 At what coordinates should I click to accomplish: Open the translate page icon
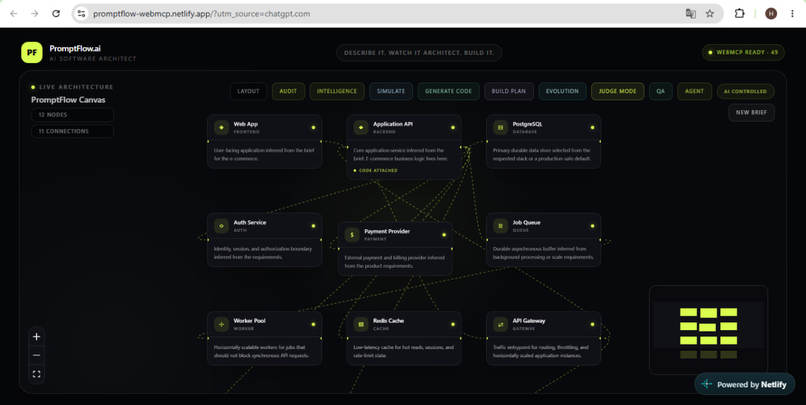coord(691,14)
